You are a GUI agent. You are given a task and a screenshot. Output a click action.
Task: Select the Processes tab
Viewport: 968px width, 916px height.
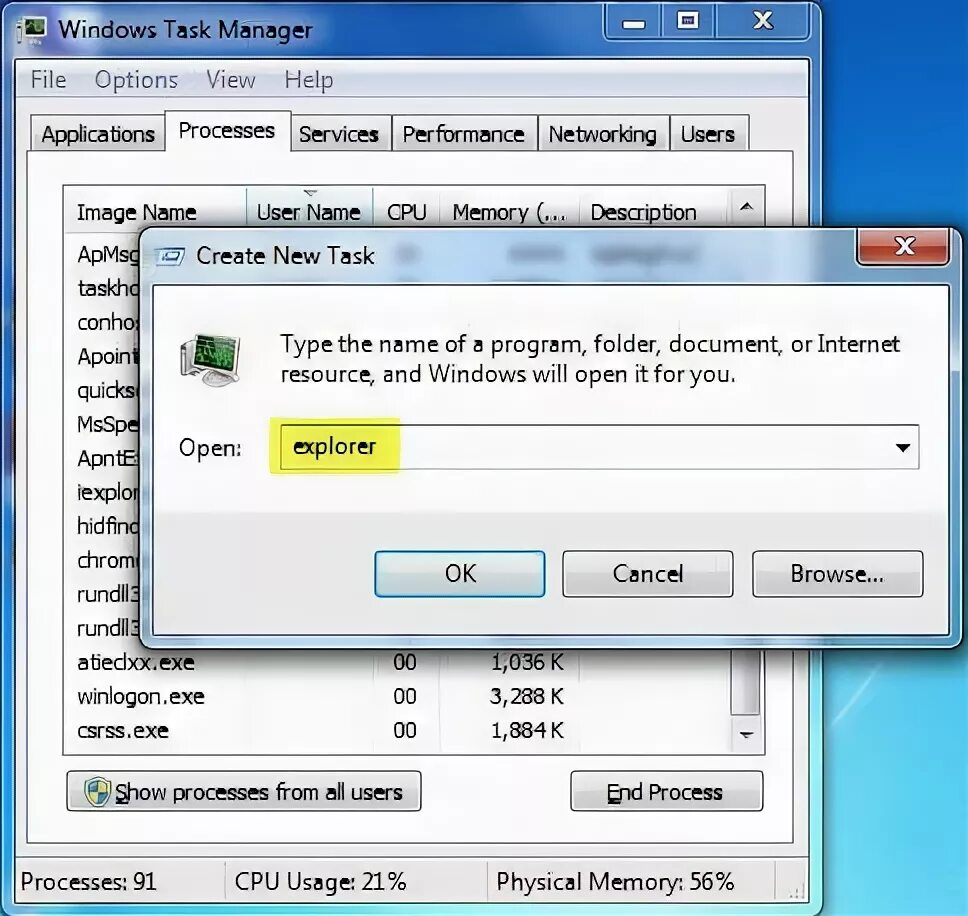click(x=227, y=131)
